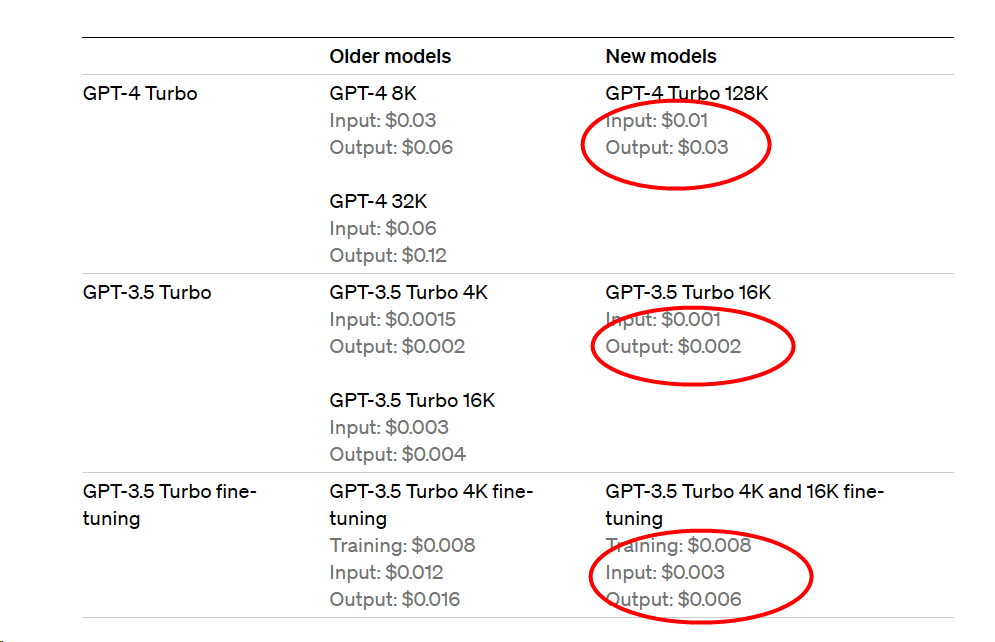Click GPT-4 8K "Output: $0.06" price
995x642 pixels.
click(x=391, y=148)
